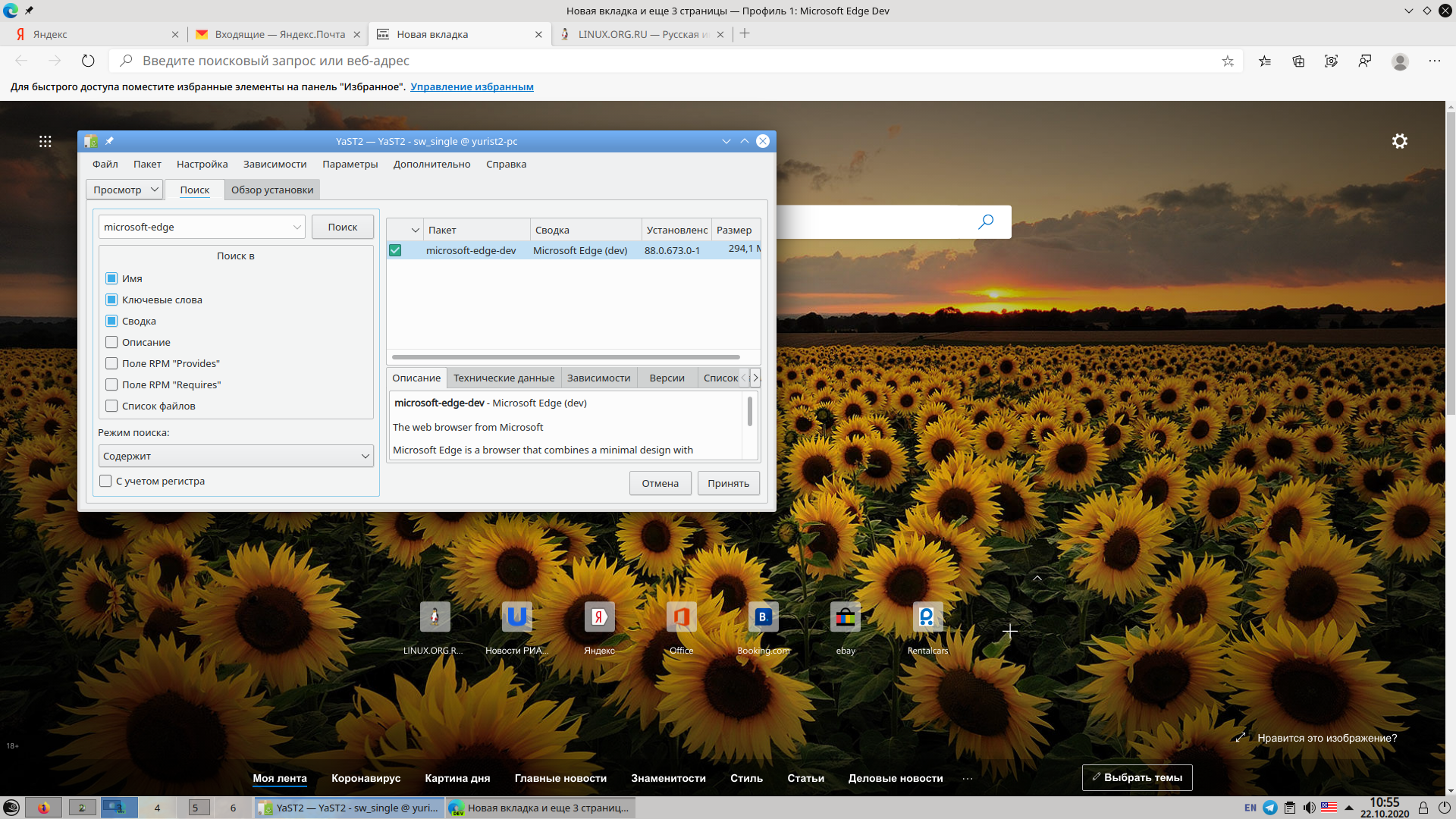The image size is (1456, 819).
Task: Click the power leave icon in panel
Action: click(1444, 808)
